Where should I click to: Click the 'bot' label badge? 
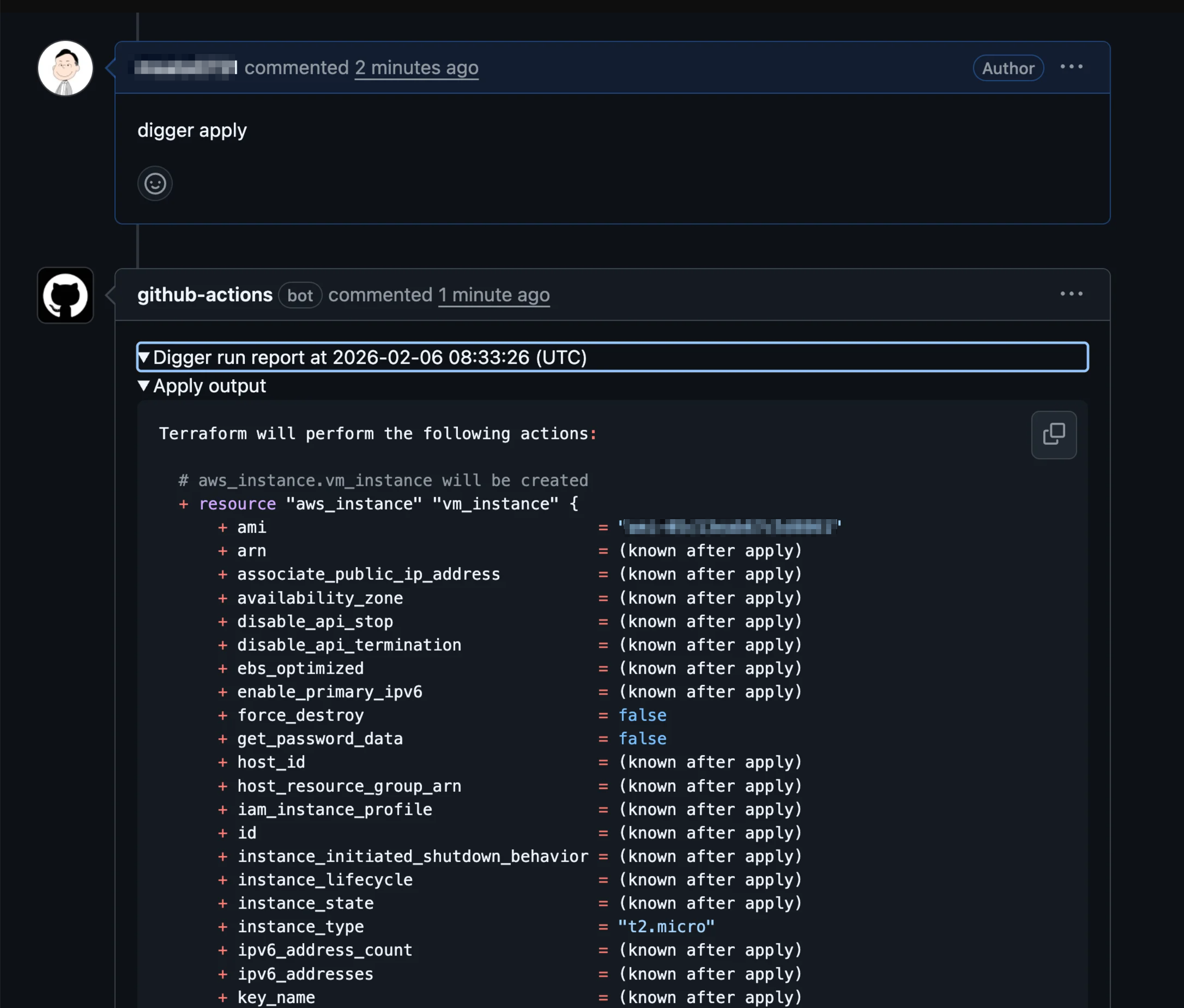pyautogui.click(x=300, y=295)
